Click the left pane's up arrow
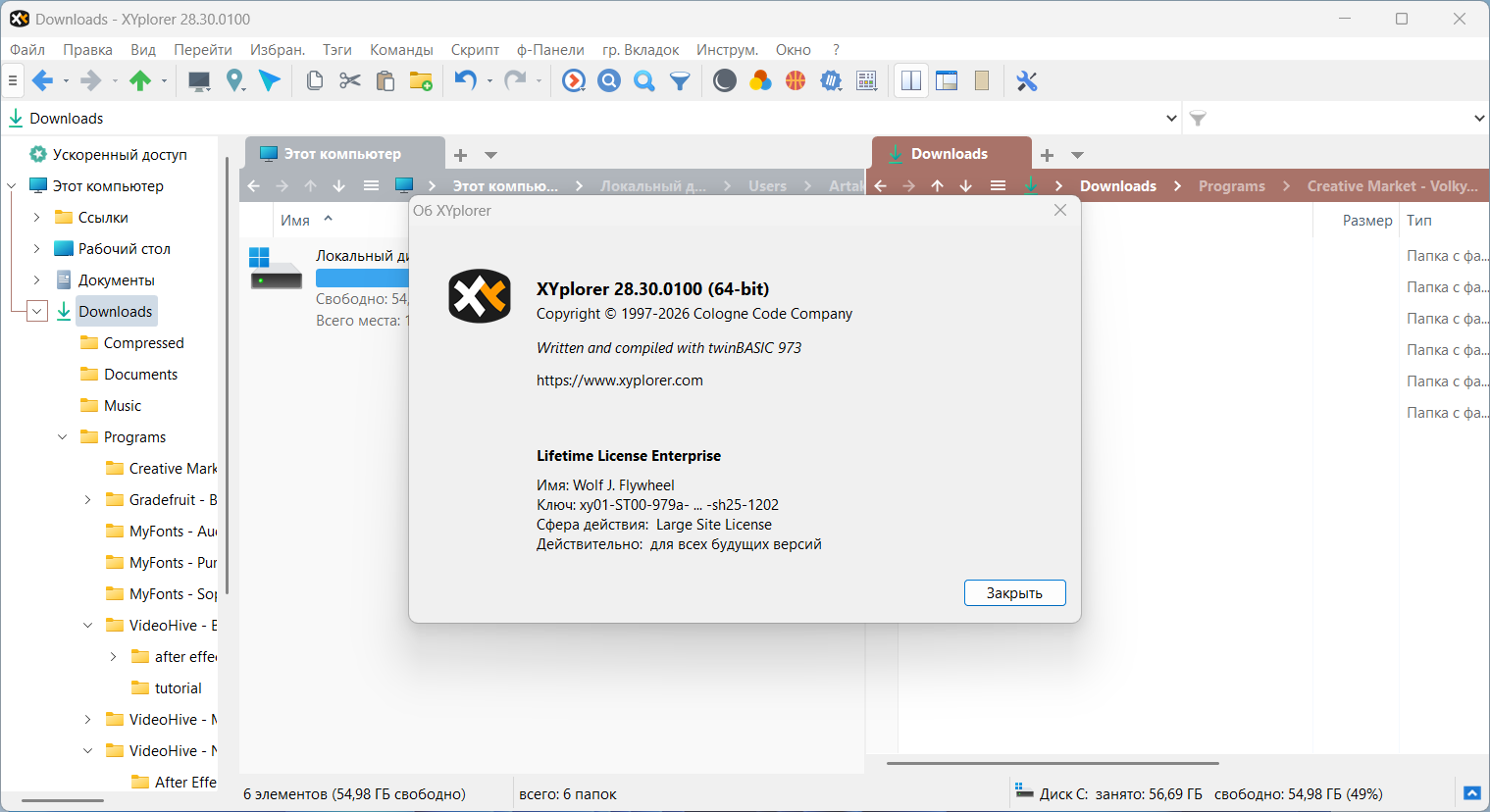Image resolution: width=1490 pixels, height=812 pixels. (x=311, y=185)
